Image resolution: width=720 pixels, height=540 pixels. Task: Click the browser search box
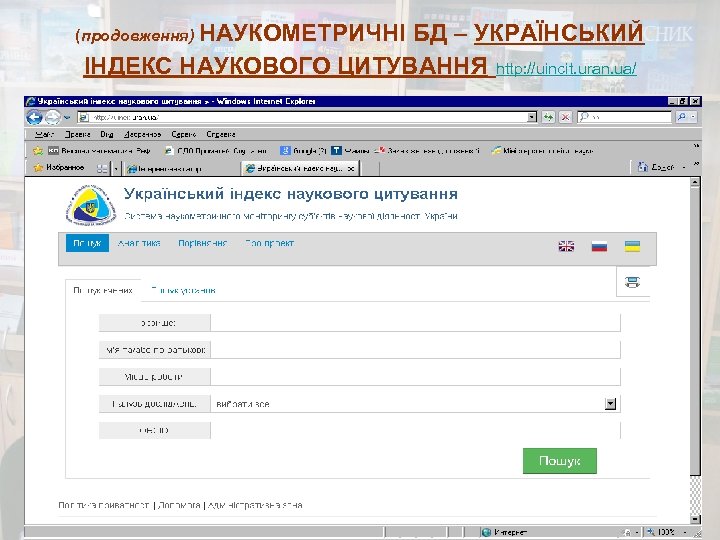coord(624,117)
